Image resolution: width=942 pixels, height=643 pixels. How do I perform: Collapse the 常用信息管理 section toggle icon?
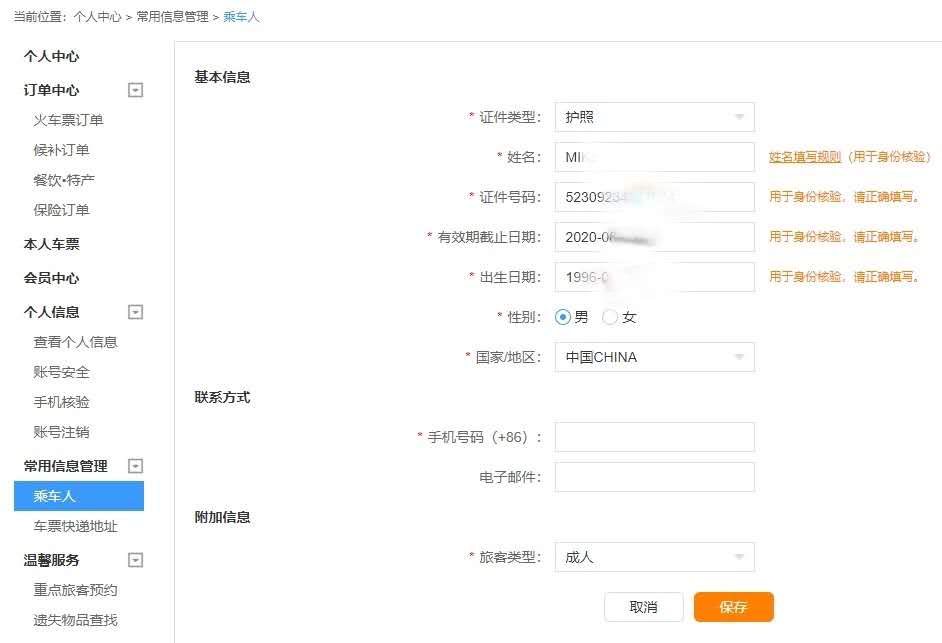136,466
